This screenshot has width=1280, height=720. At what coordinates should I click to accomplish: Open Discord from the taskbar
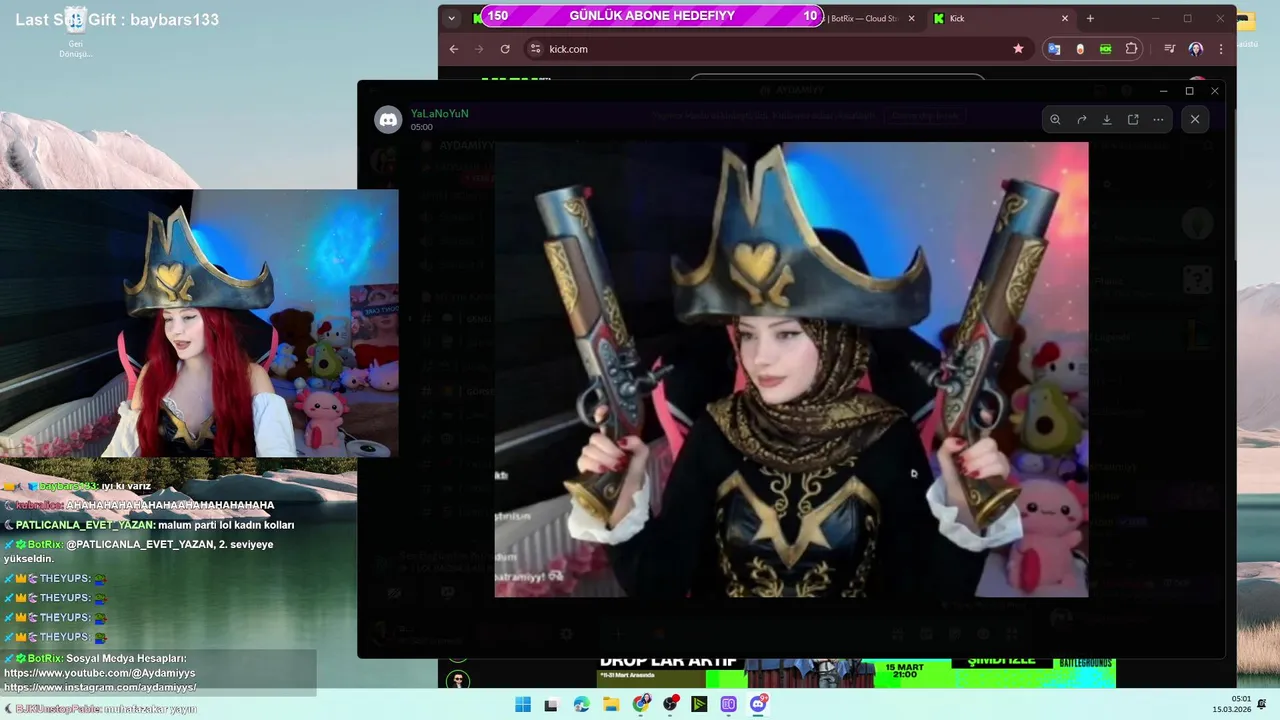coord(758,705)
